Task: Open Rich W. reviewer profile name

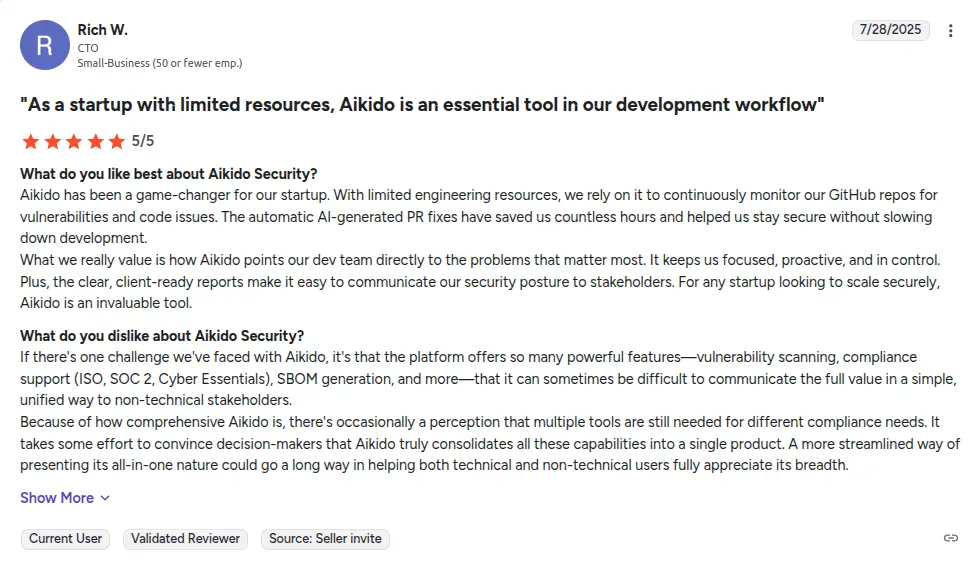Action: 103,29
